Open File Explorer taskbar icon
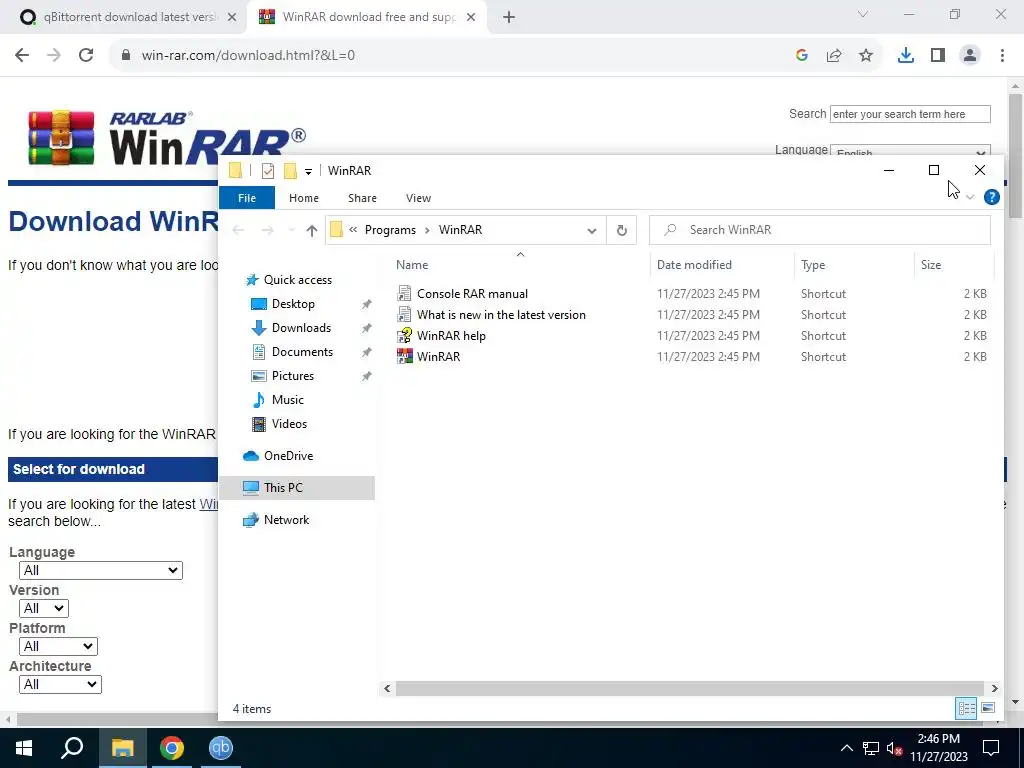Screen dimensions: 1024x768 [123, 748]
